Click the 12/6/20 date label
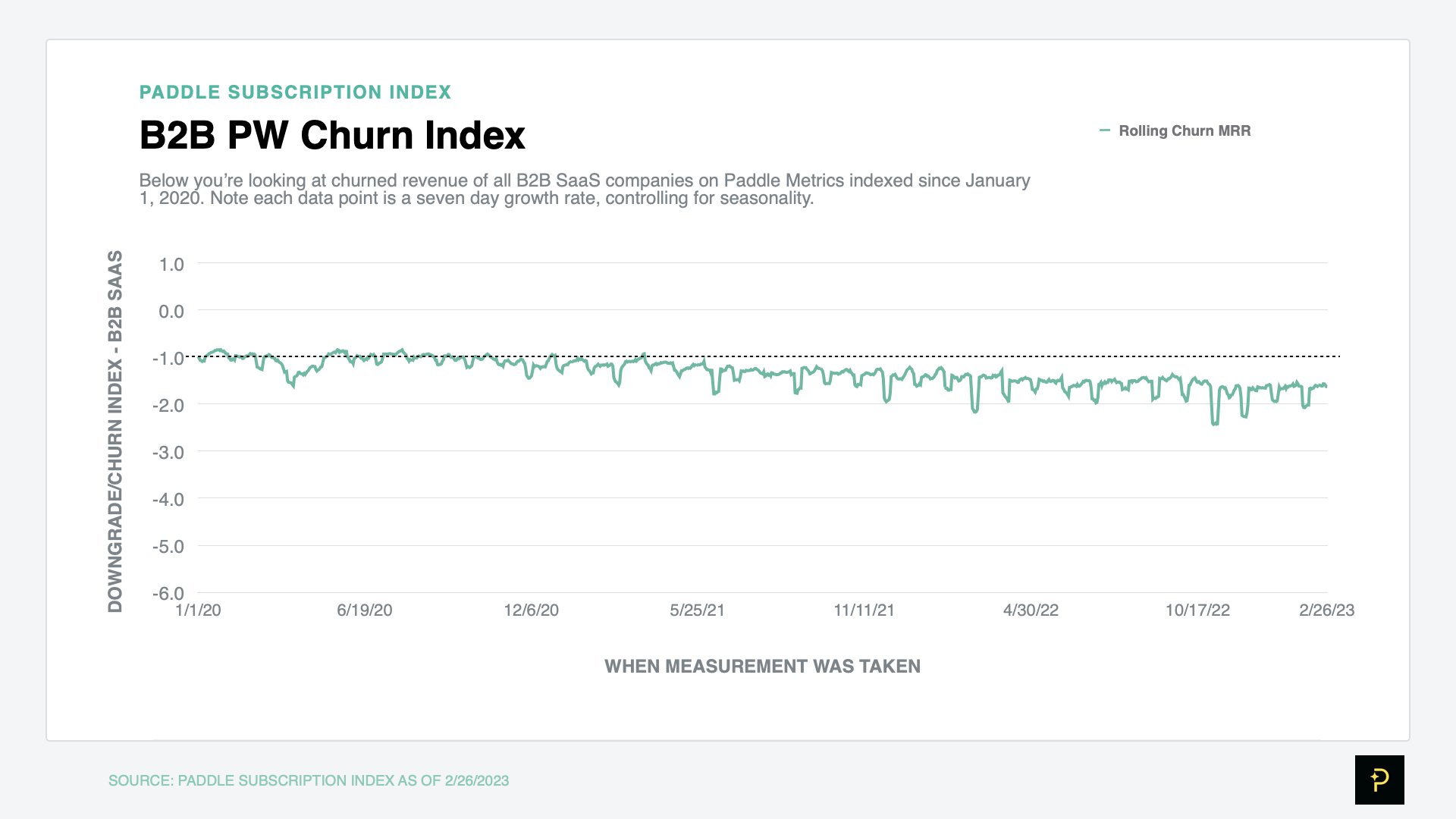Viewport: 1456px width, 819px height. pos(531,610)
